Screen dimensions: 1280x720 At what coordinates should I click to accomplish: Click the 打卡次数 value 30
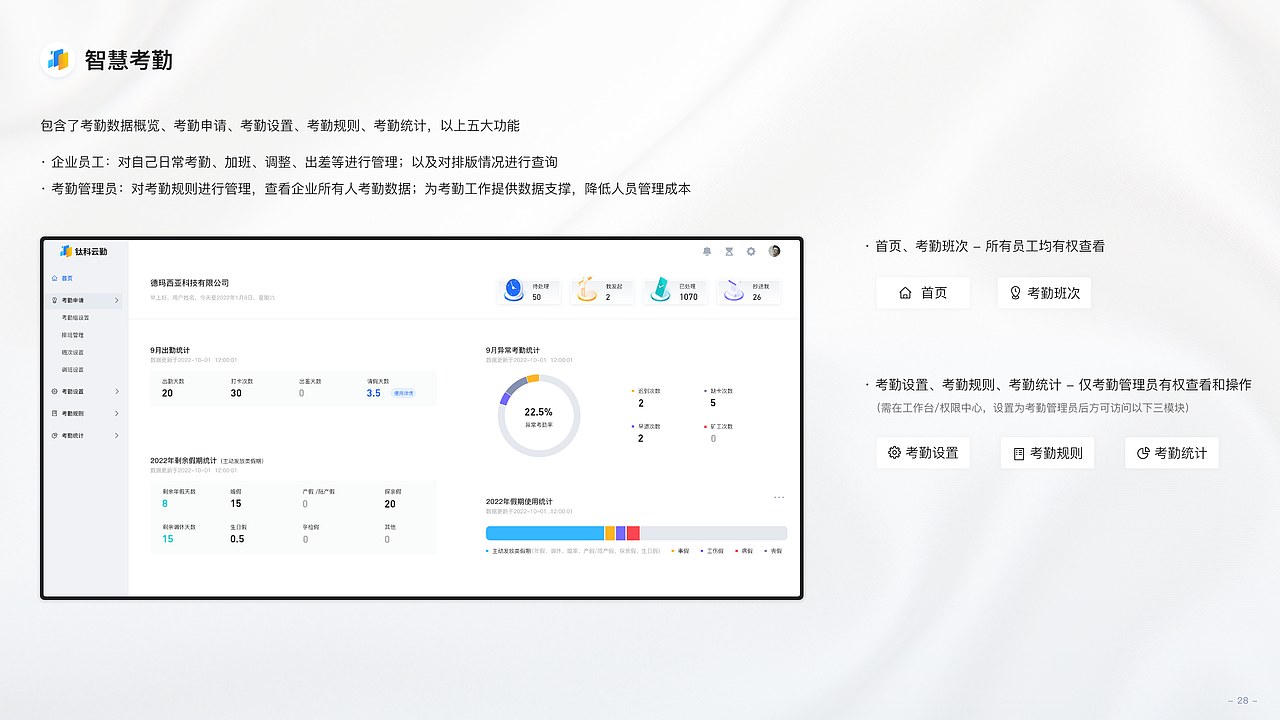point(236,393)
